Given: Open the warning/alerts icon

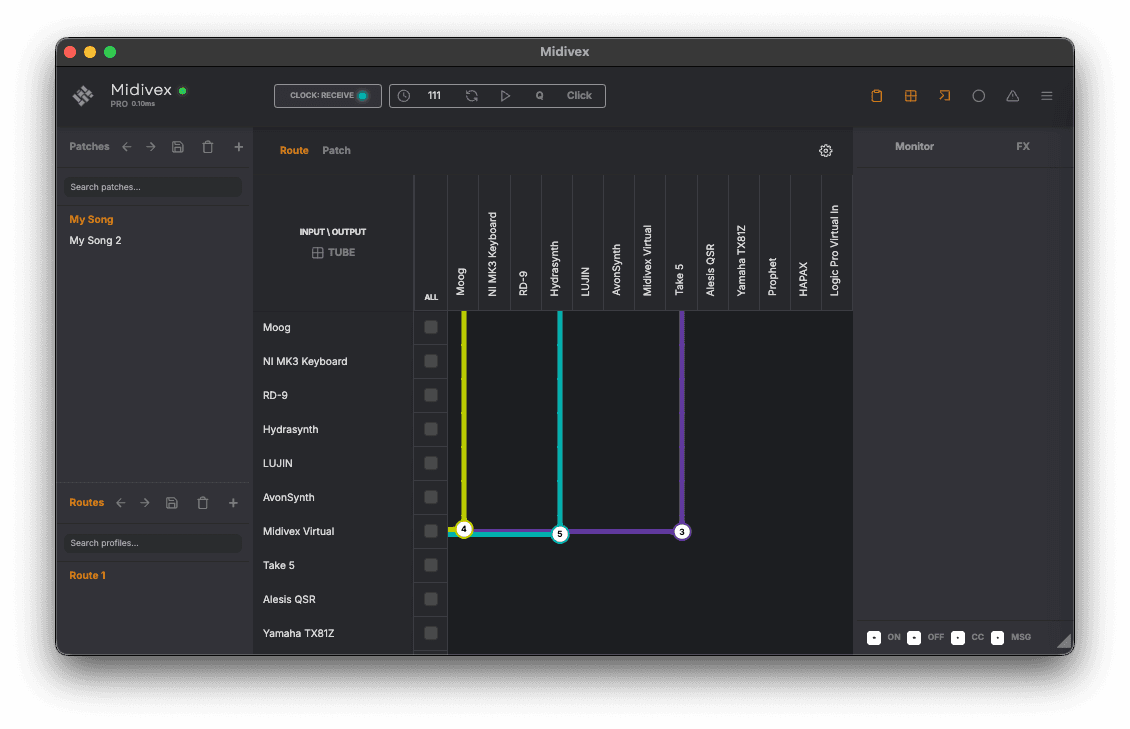Looking at the screenshot, I should point(1012,95).
